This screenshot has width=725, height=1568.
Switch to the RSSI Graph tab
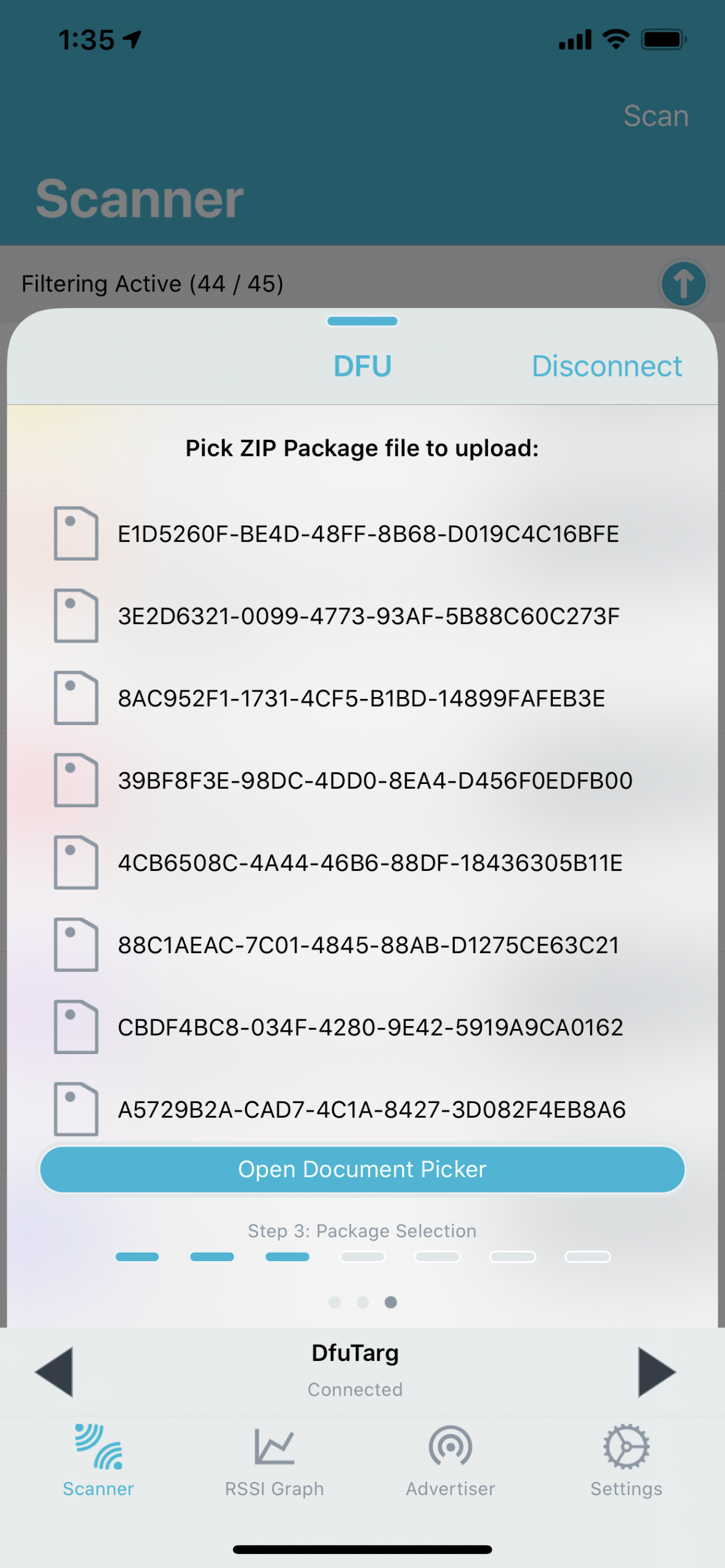coord(274,1461)
